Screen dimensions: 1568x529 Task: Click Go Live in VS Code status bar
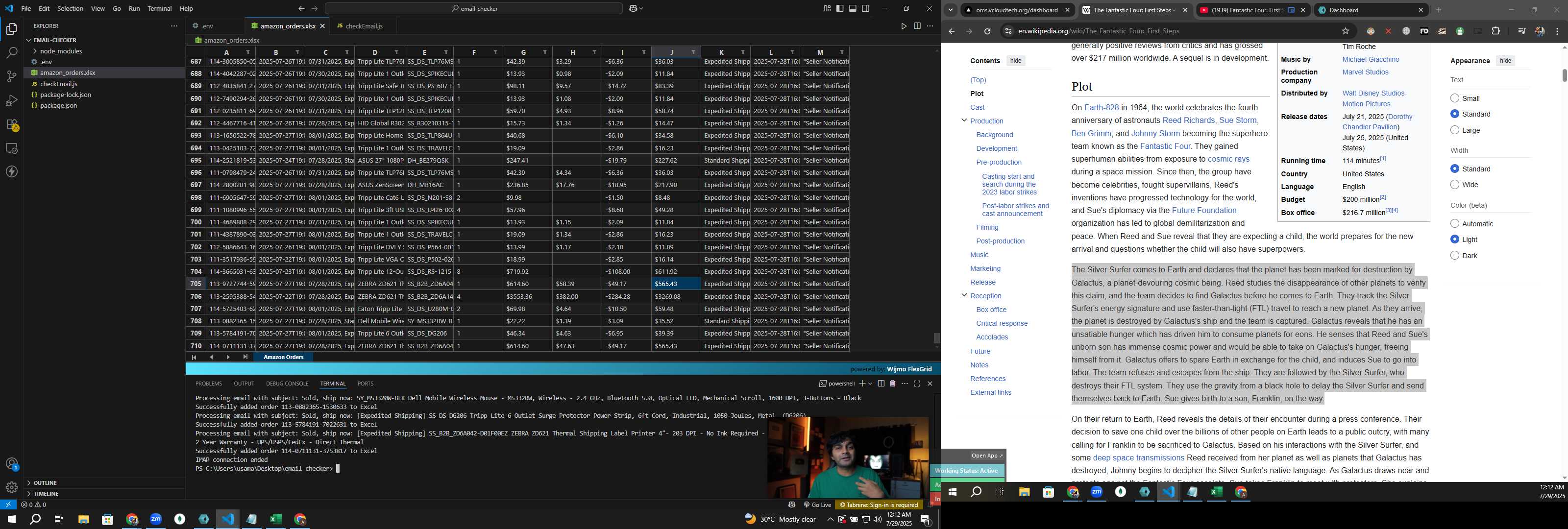(817, 505)
